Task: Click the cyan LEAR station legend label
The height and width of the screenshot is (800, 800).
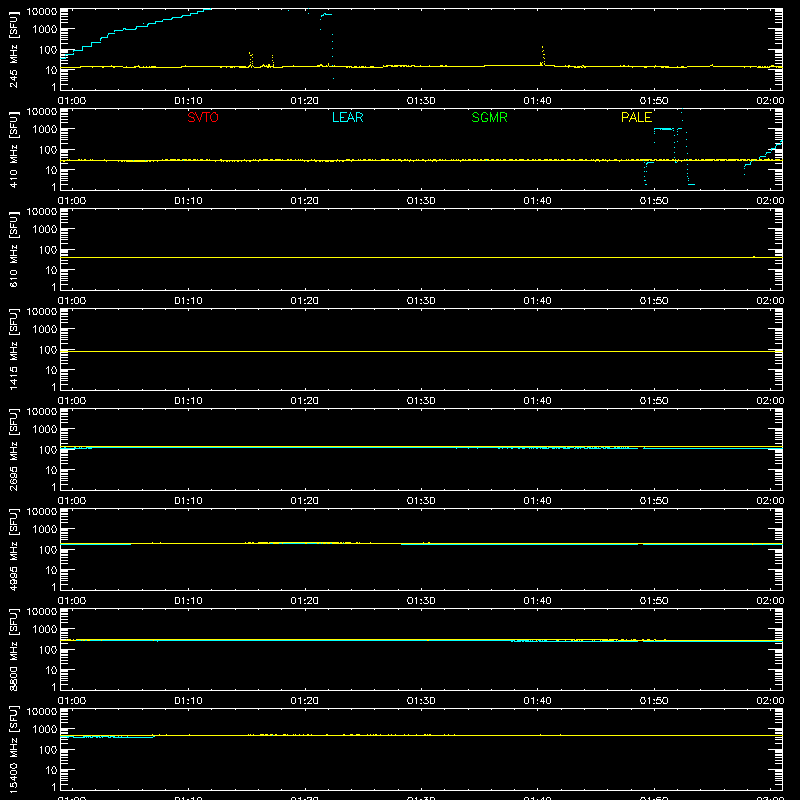Action: pyautogui.click(x=347, y=117)
